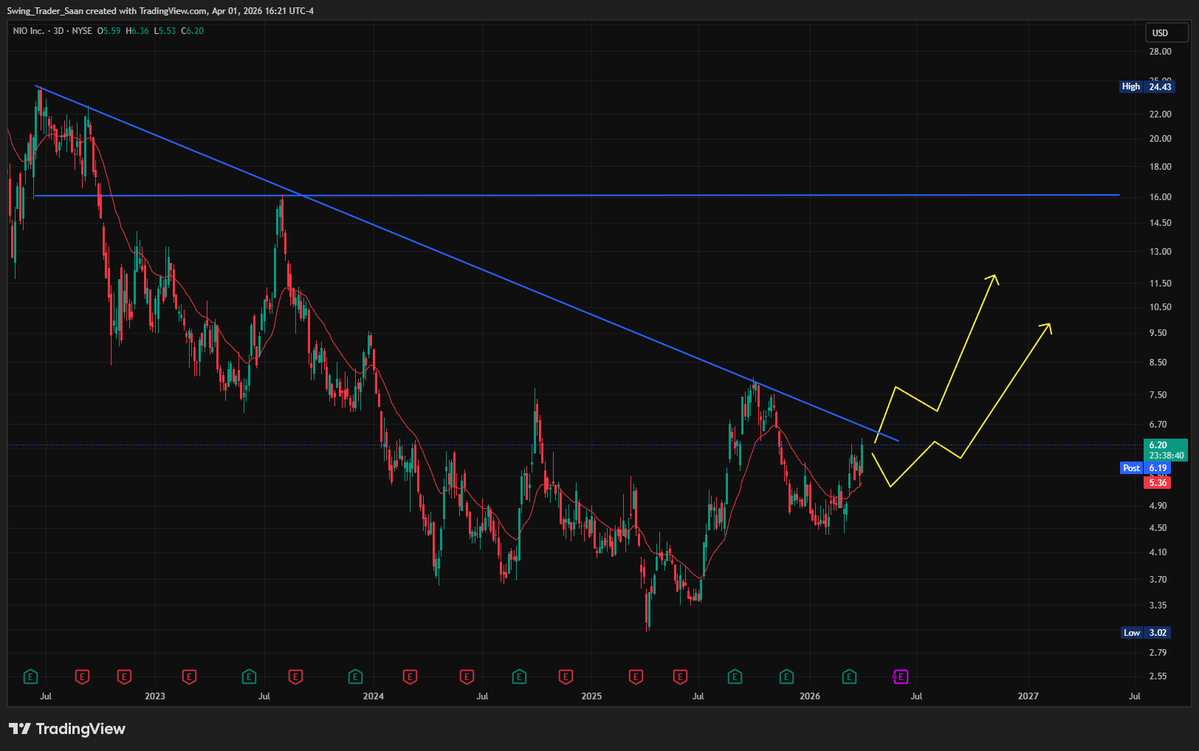The height and width of the screenshot is (751, 1199).
Task: Open the first green earnings marker at chart start
Action: click(x=31, y=677)
